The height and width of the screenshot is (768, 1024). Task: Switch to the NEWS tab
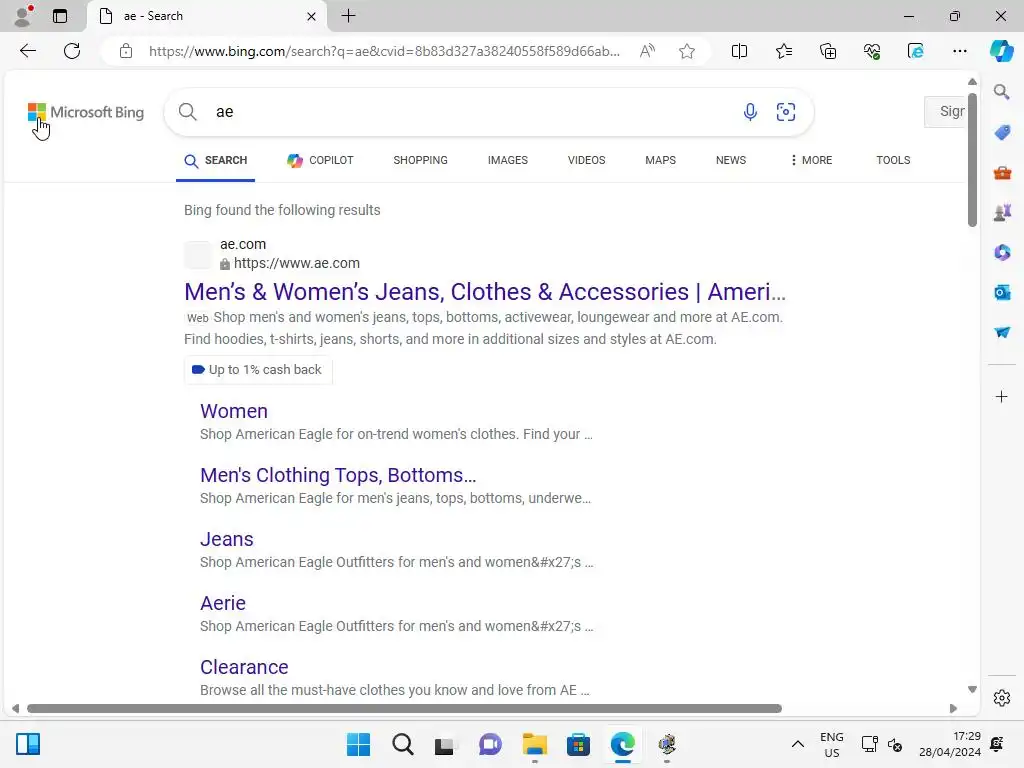click(731, 160)
